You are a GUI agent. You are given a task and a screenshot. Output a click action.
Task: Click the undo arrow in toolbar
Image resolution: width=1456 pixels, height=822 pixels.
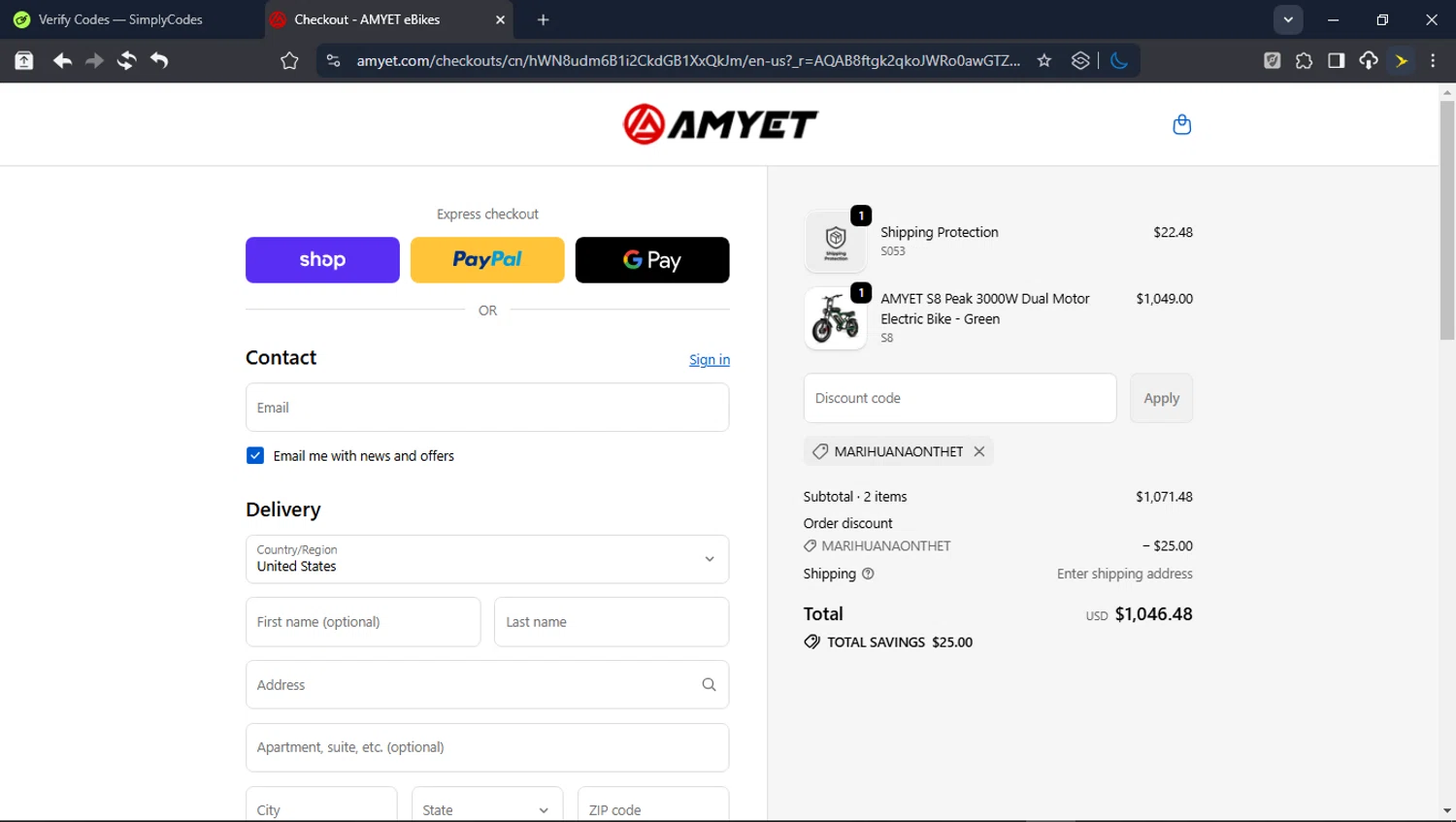159,61
